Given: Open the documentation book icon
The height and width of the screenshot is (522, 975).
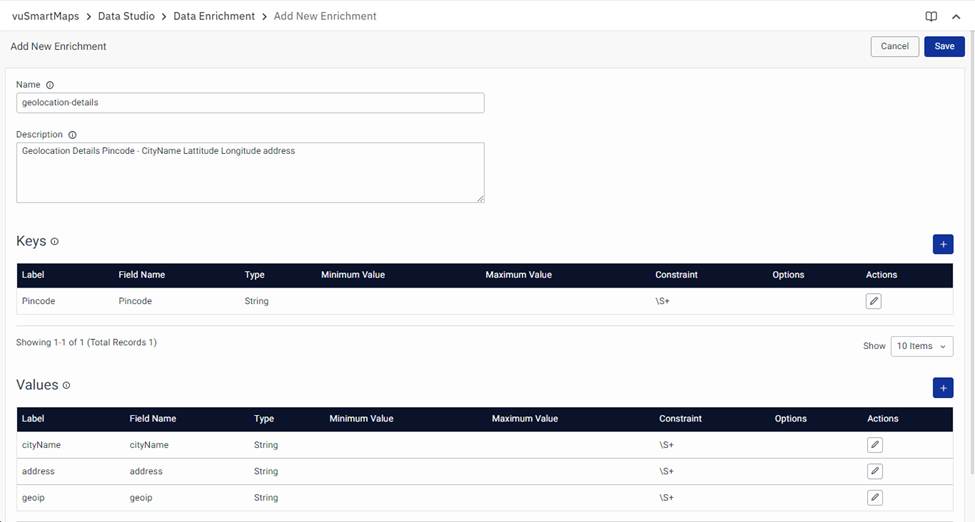Looking at the screenshot, I should point(931,16).
